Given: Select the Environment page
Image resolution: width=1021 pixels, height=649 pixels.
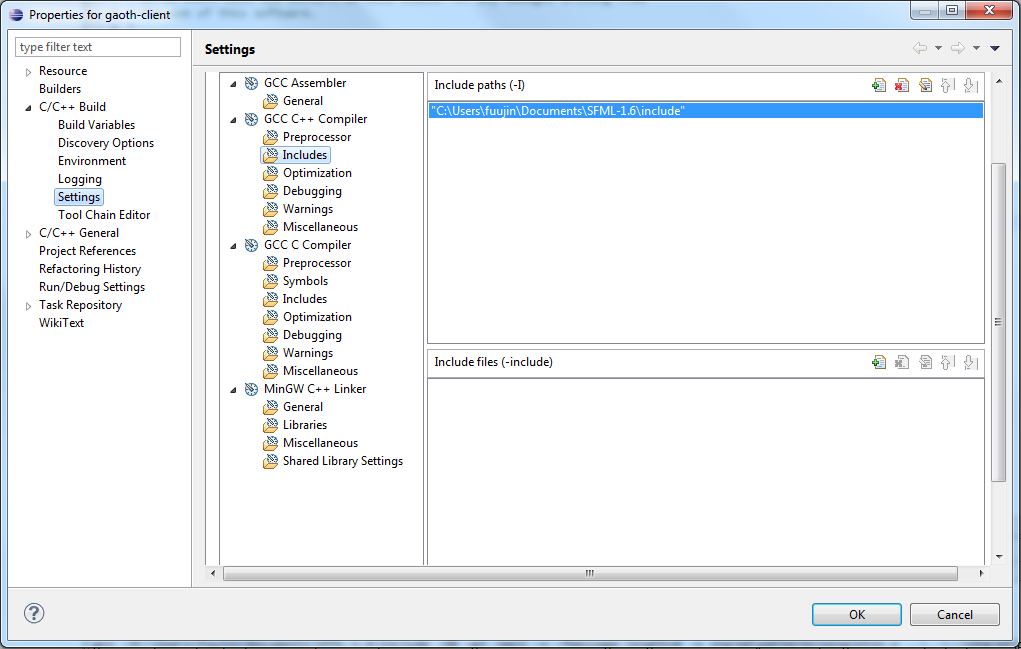Looking at the screenshot, I should pyautogui.click(x=92, y=161).
